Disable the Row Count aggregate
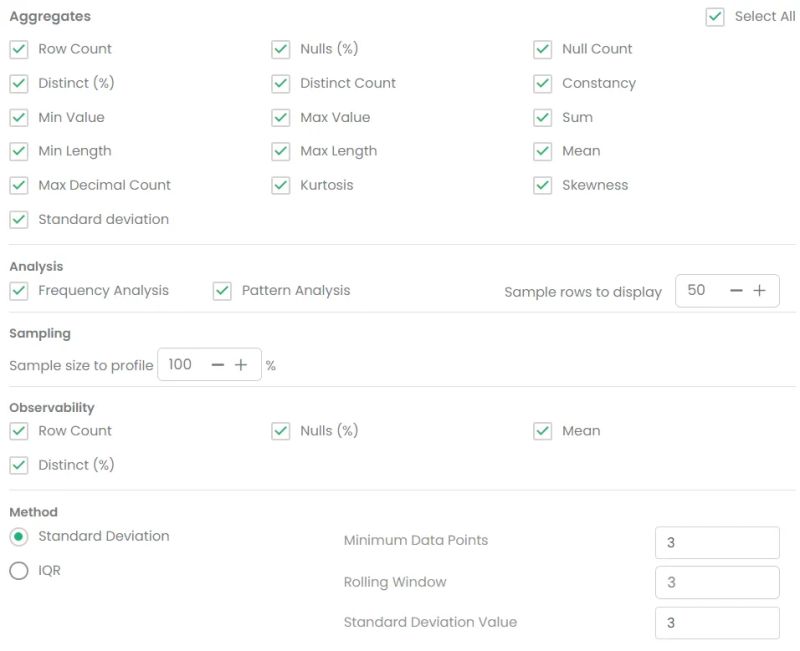Screen dimensions: 800x651 click(18, 49)
